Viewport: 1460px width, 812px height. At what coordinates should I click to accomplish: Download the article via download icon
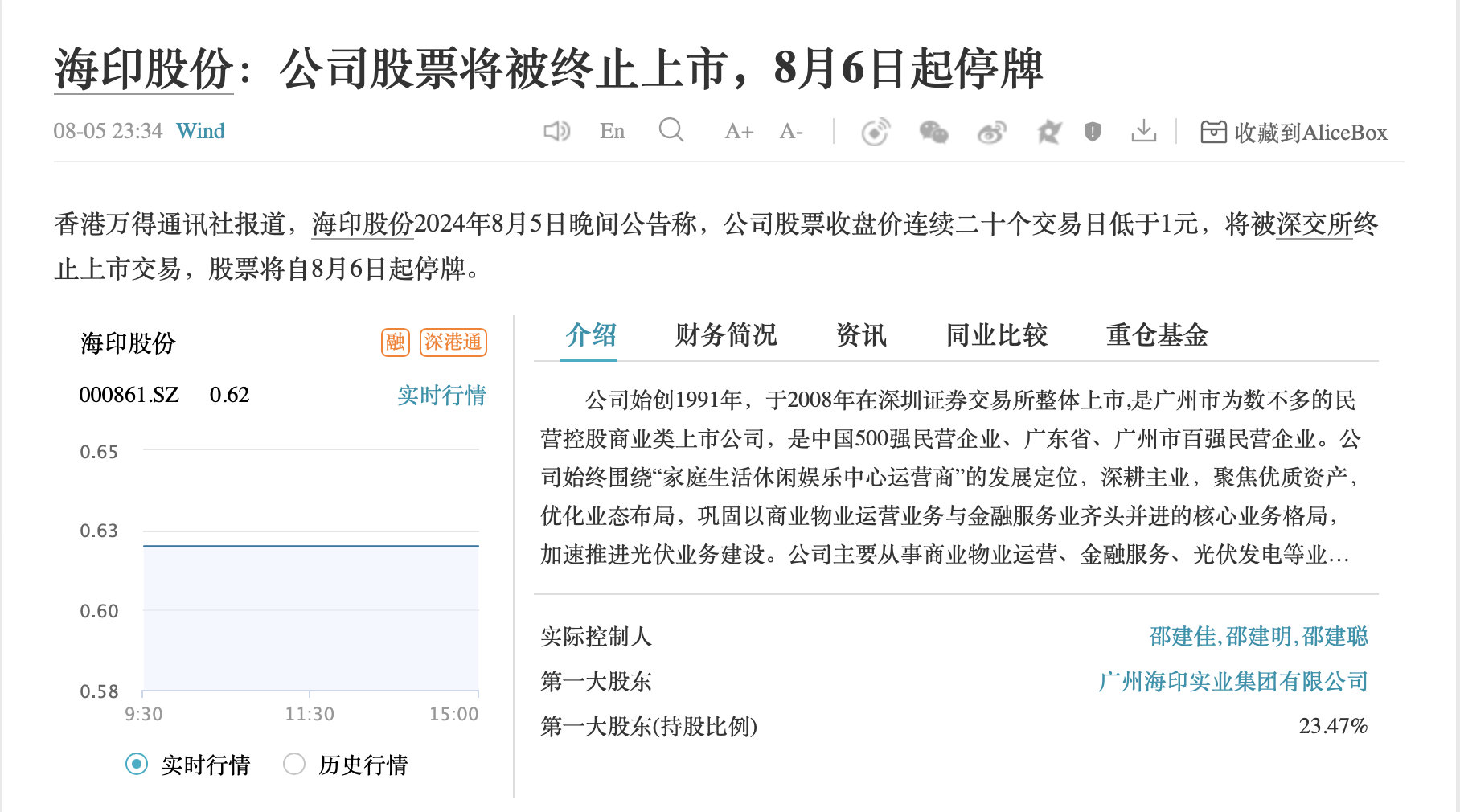pyautogui.click(x=1145, y=130)
